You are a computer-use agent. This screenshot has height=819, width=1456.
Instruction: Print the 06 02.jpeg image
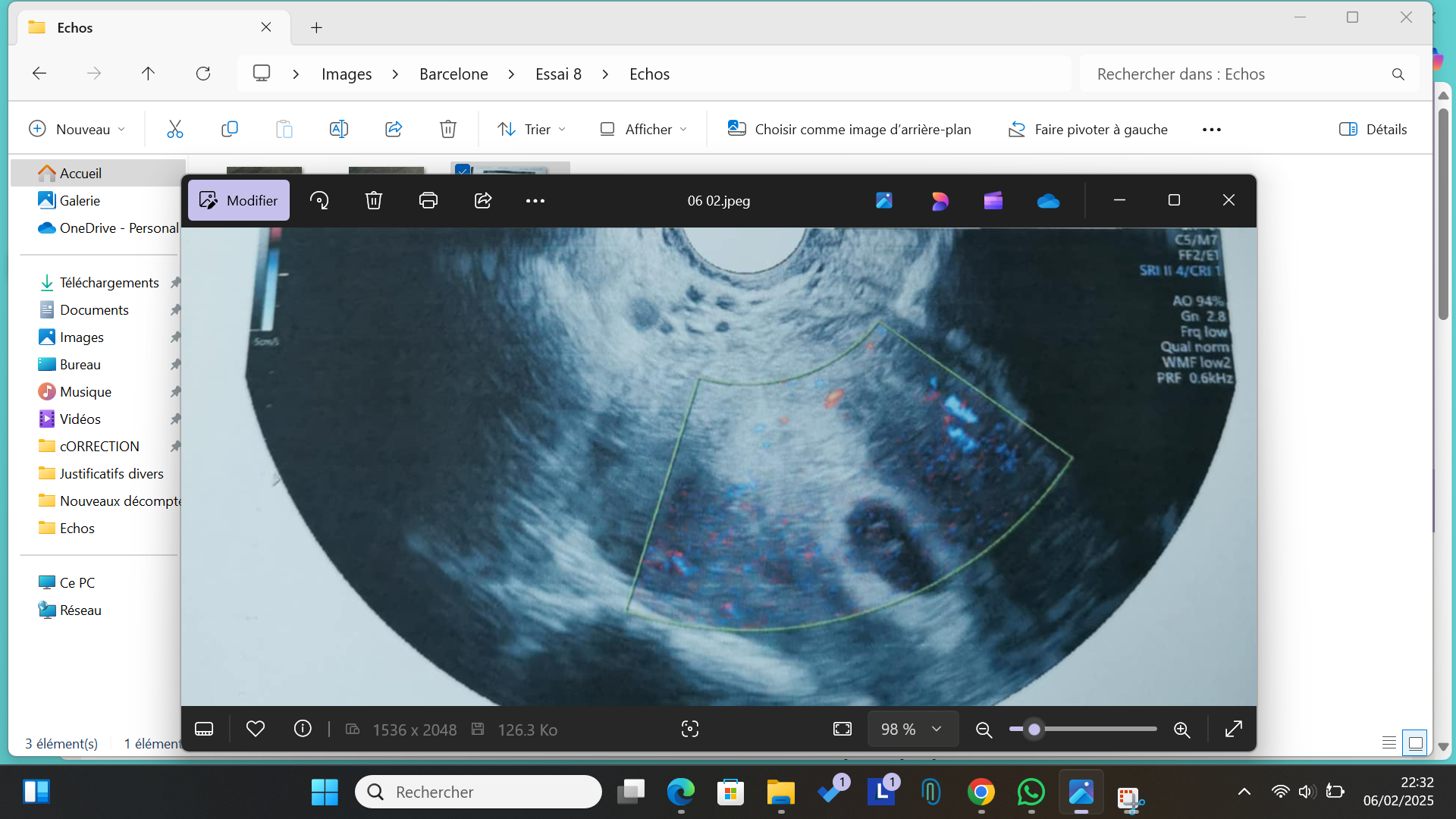[x=428, y=200]
